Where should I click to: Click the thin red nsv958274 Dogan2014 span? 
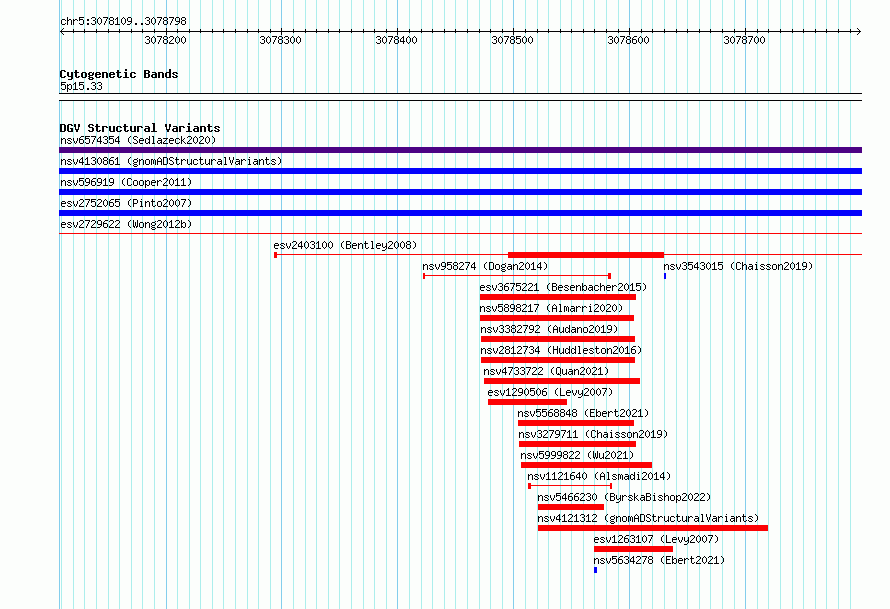coord(517,276)
